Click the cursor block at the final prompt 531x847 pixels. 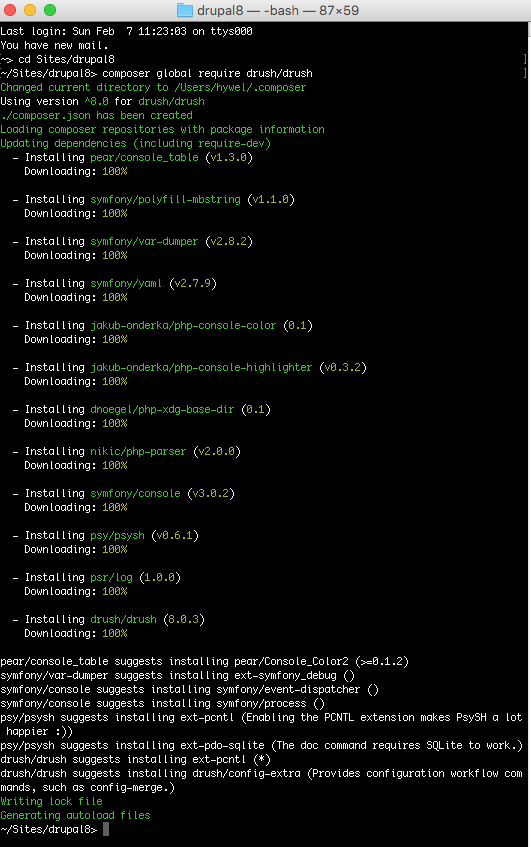106,829
